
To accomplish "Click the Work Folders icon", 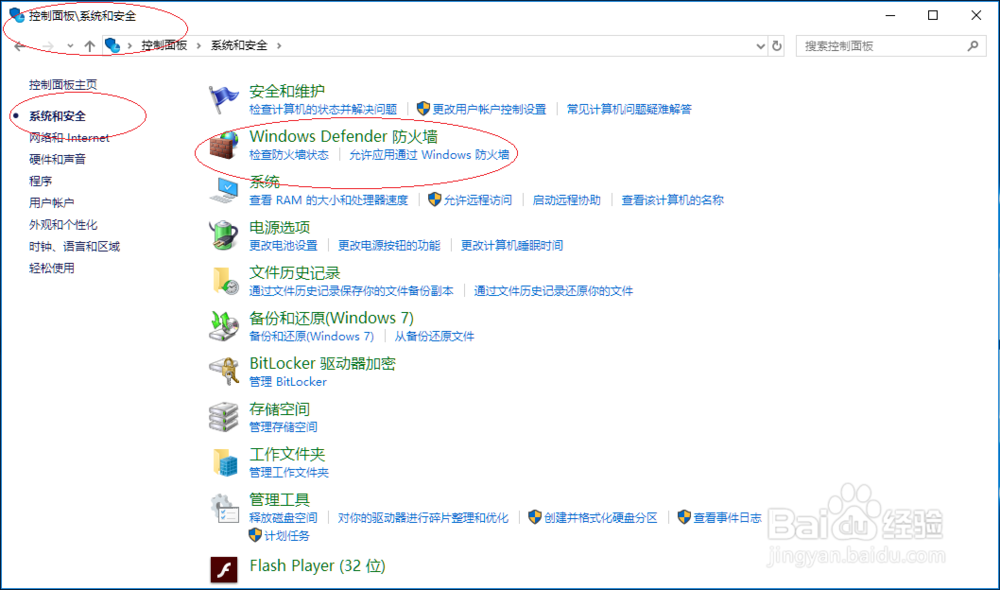I will 224,462.
